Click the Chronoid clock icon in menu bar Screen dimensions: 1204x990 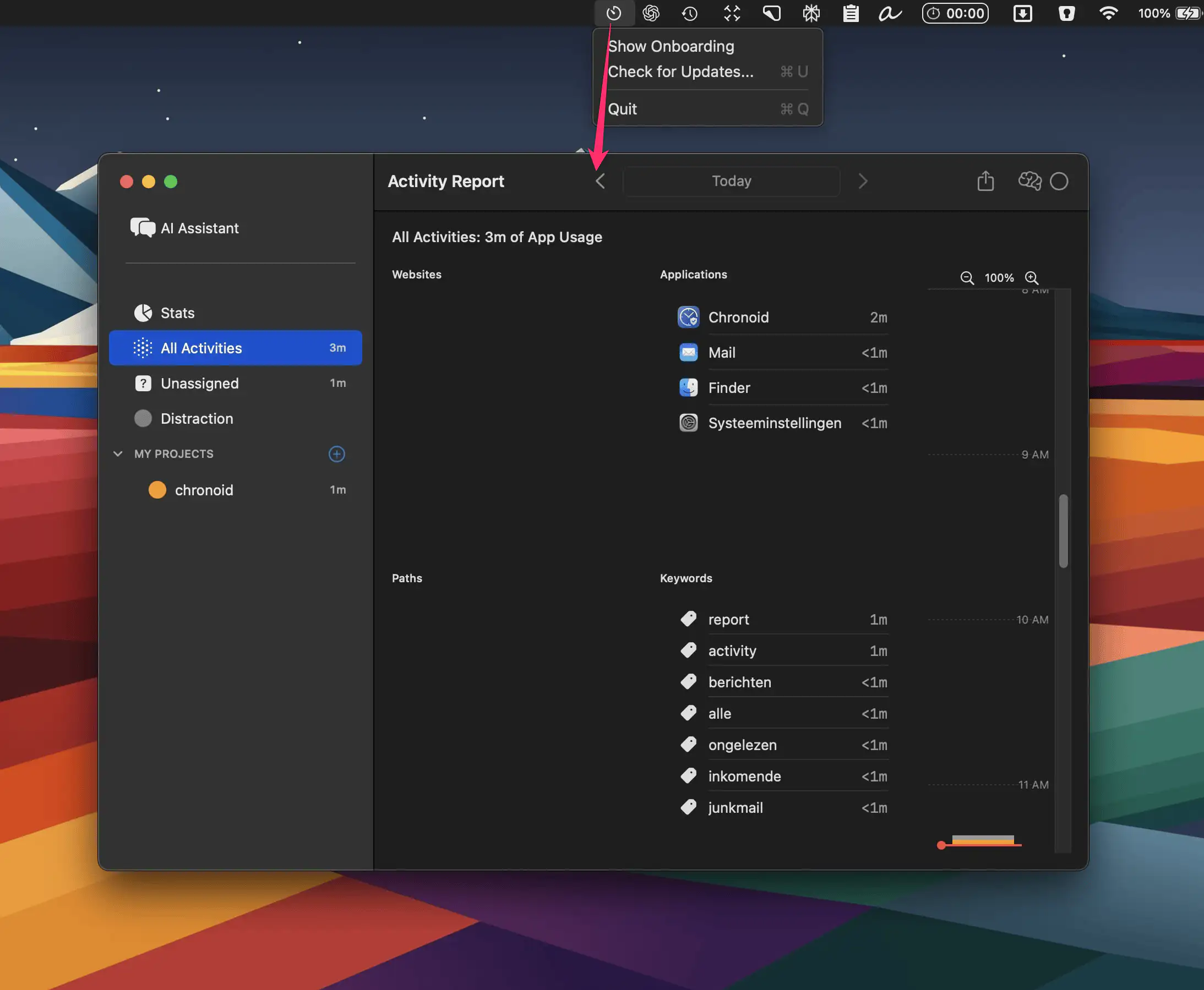point(614,13)
